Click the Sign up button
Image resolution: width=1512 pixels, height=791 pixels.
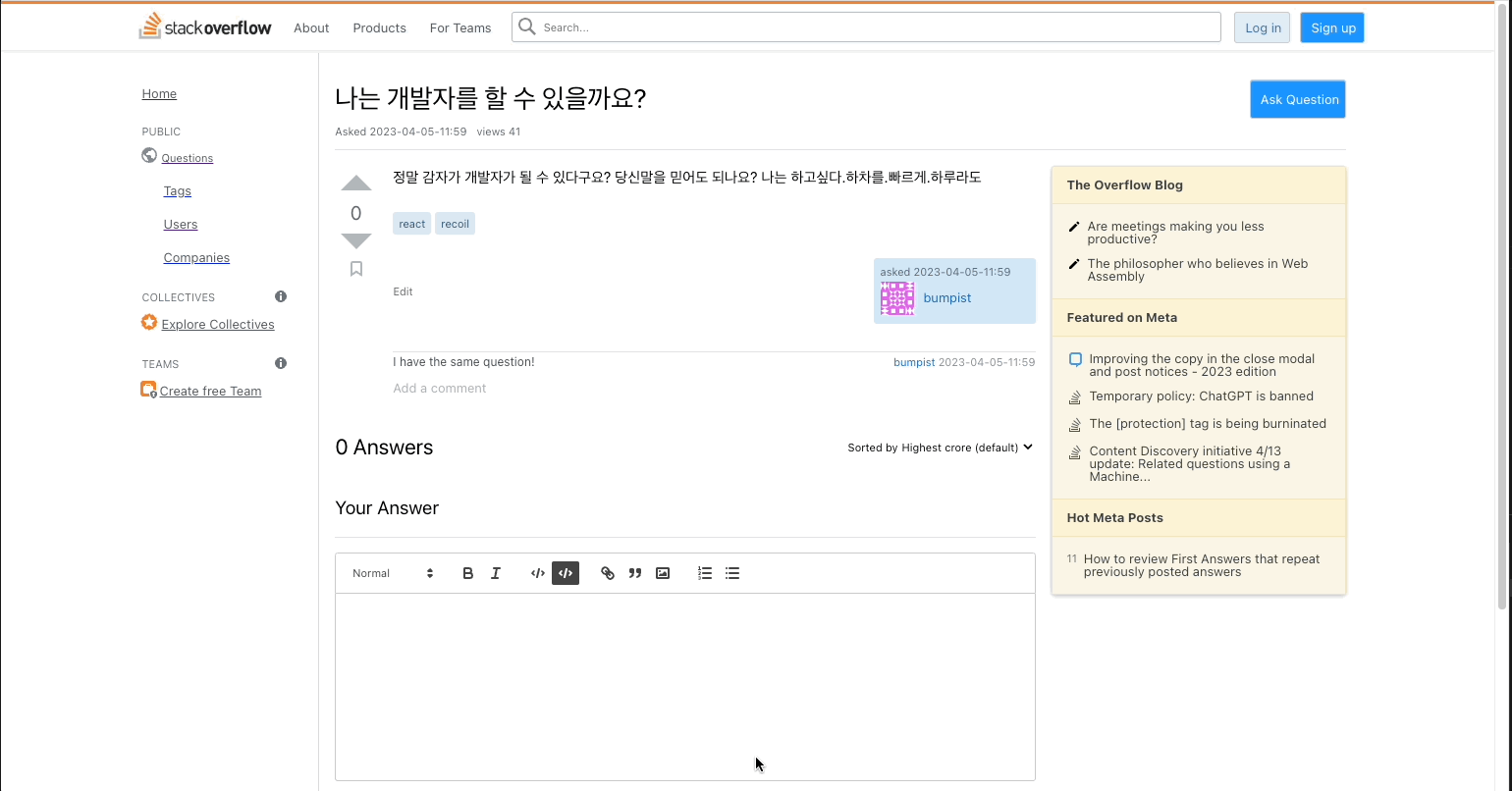coord(1332,27)
